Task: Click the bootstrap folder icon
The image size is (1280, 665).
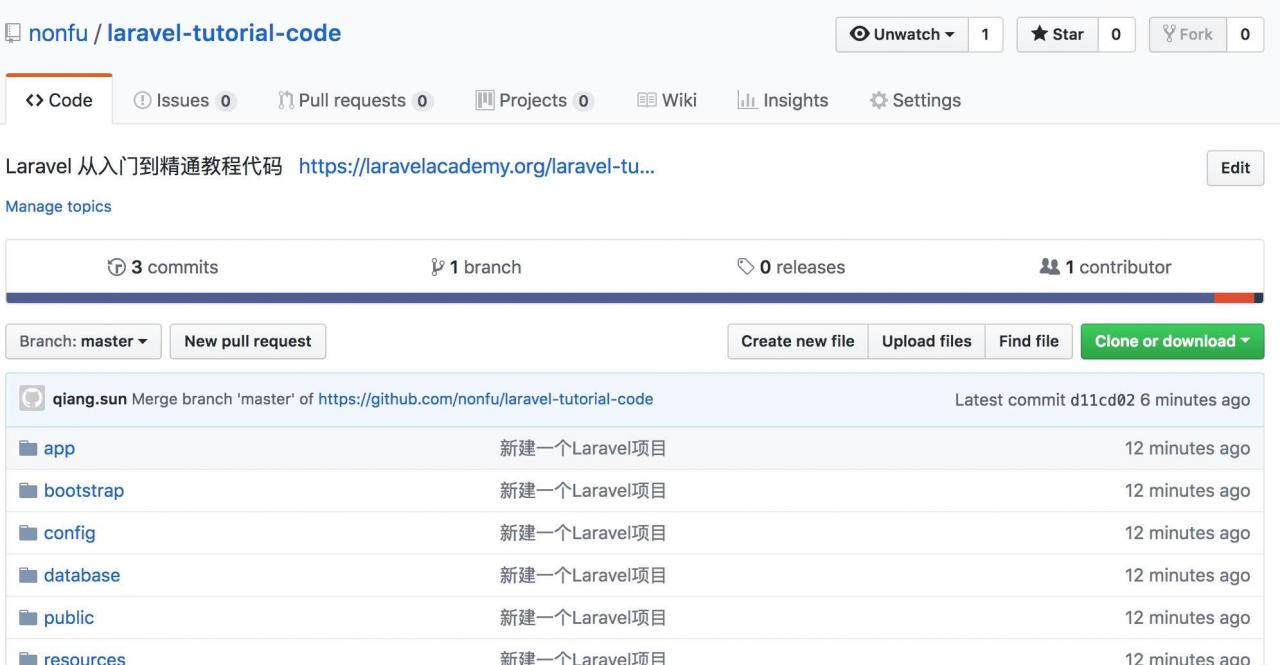Action: pyautogui.click(x=28, y=491)
